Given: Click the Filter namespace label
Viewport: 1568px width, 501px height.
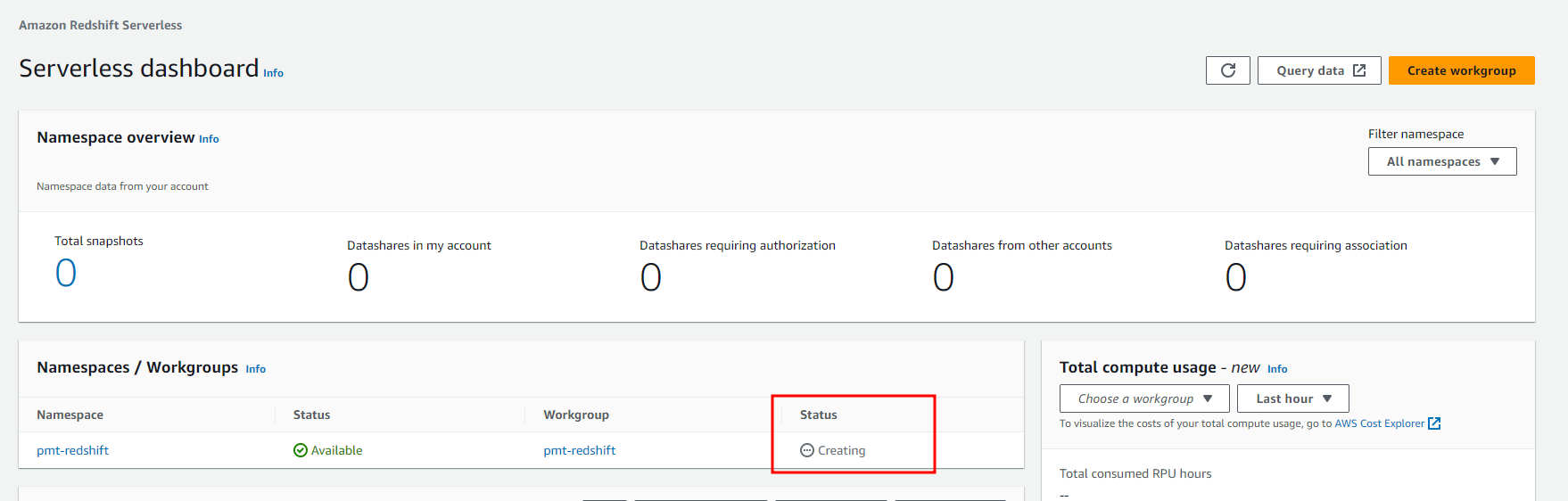Looking at the screenshot, I should [x=1415, y=134].
